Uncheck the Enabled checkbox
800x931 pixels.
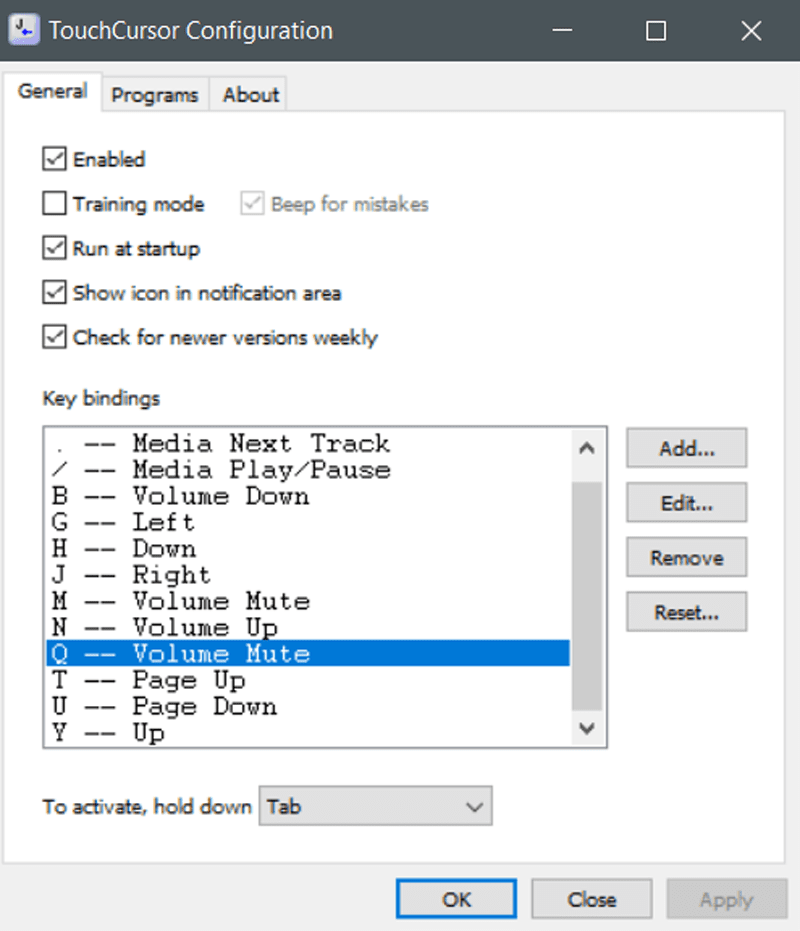tap(54, 159)
